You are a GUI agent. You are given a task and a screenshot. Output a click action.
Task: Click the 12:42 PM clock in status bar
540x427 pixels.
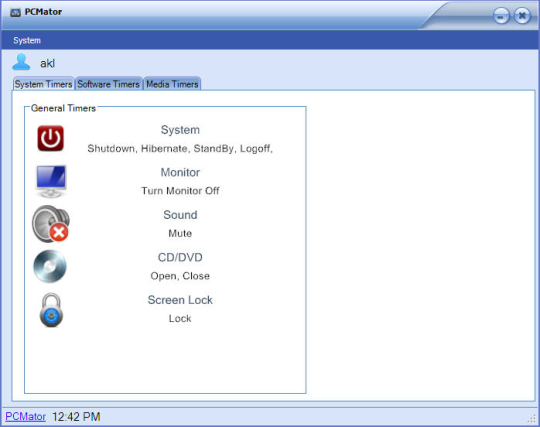tap(76, 417)
